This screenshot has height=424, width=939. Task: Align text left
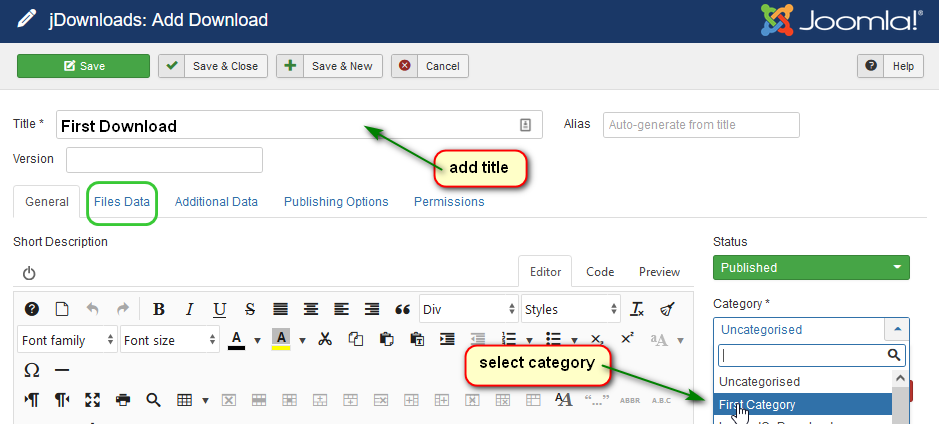click(341, 309)
